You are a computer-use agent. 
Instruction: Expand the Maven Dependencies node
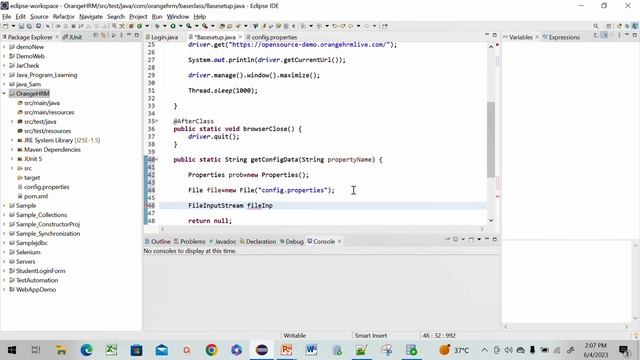pyautogui.click(x=12, y=150)
